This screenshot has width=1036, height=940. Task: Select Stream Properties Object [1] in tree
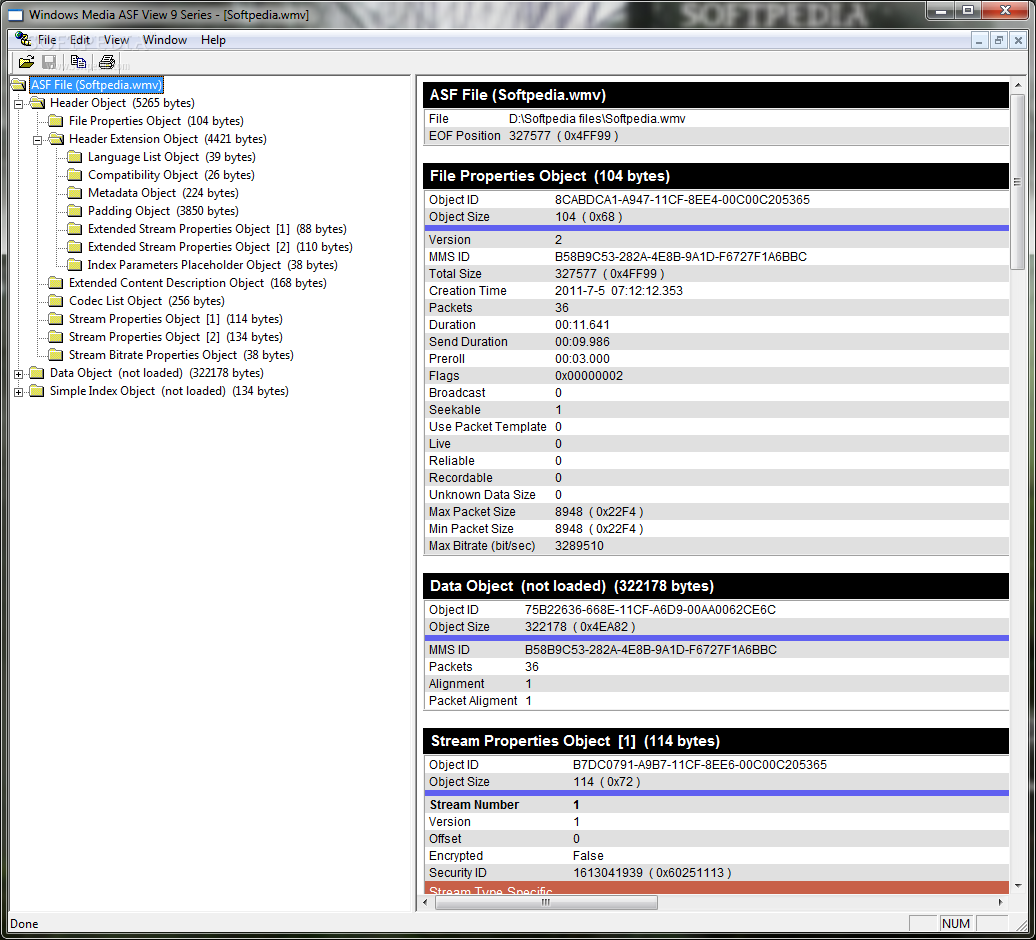click(x=176, y=319)
